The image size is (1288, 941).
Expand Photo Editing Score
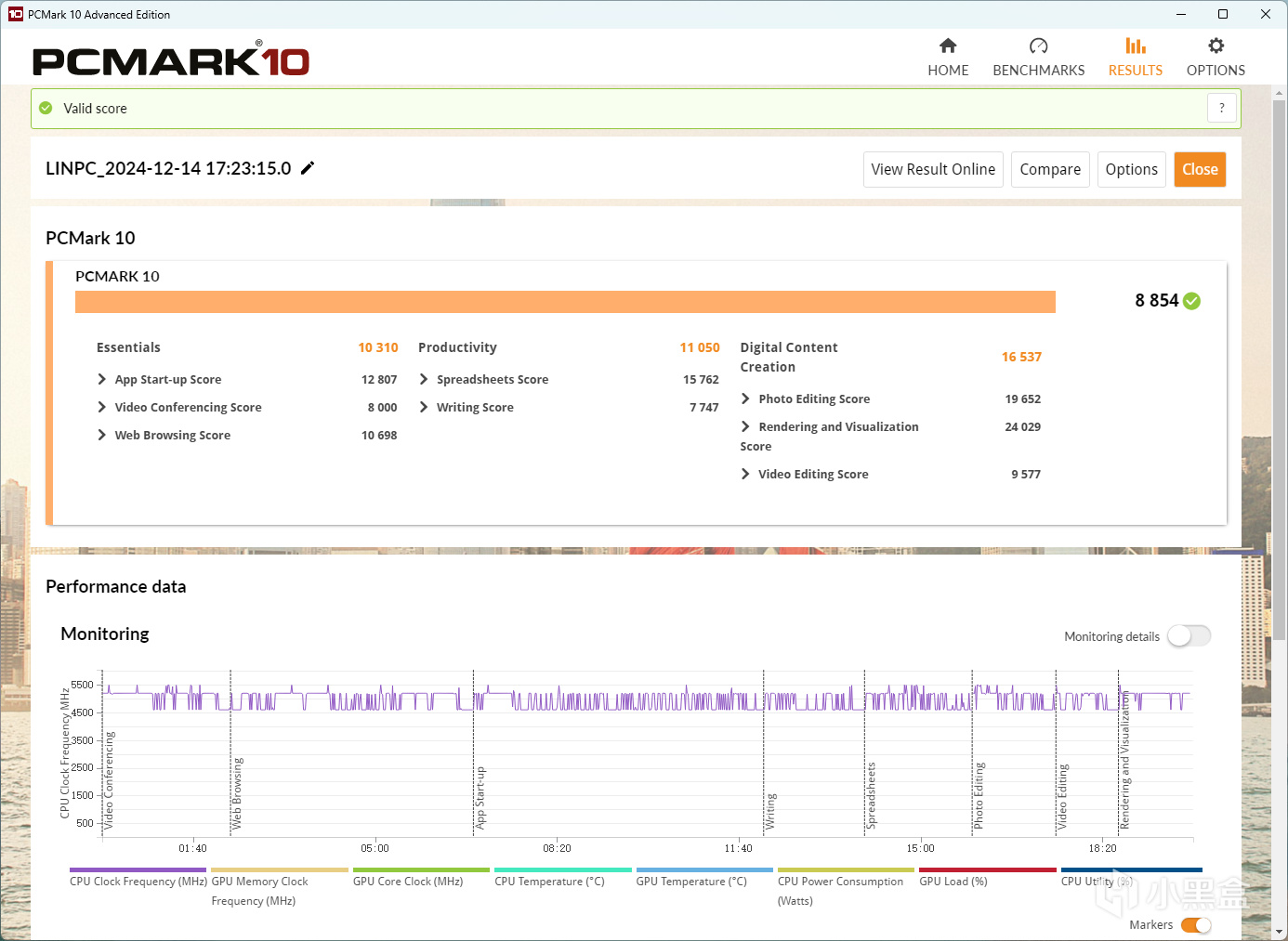(x=745, y=399)
